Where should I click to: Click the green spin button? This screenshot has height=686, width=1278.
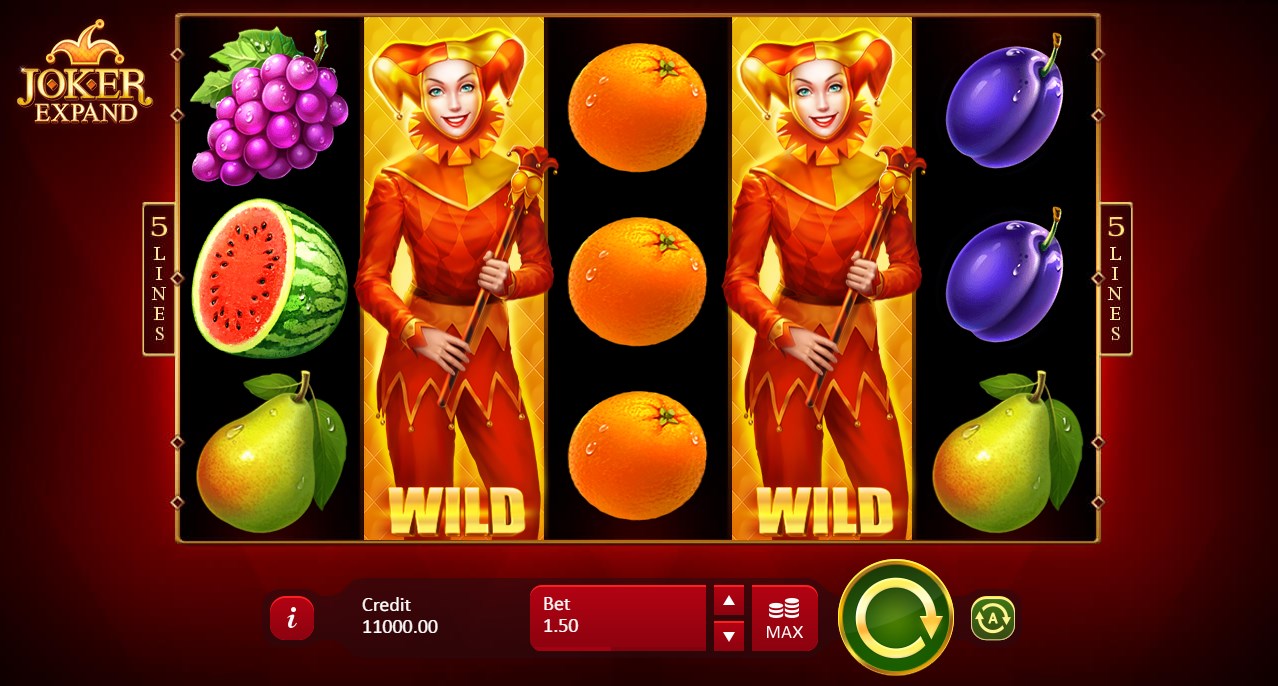(x=895, y=617)
